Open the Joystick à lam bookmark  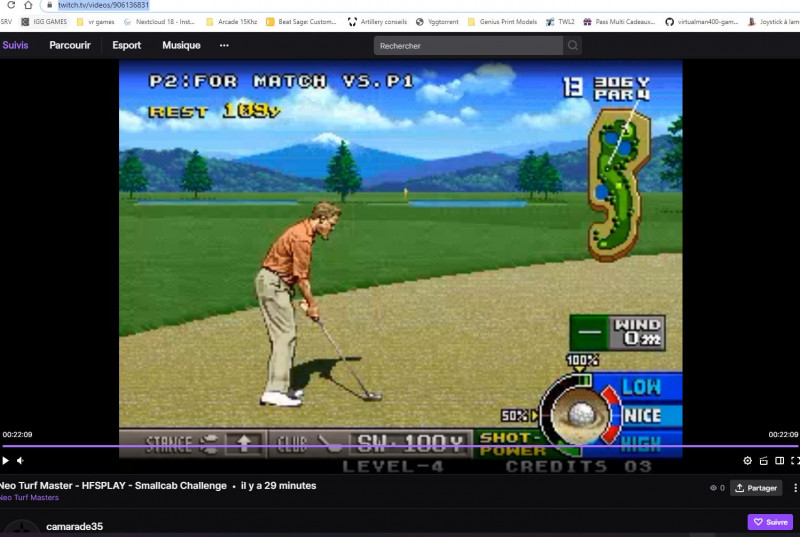(x=773, y=22)
